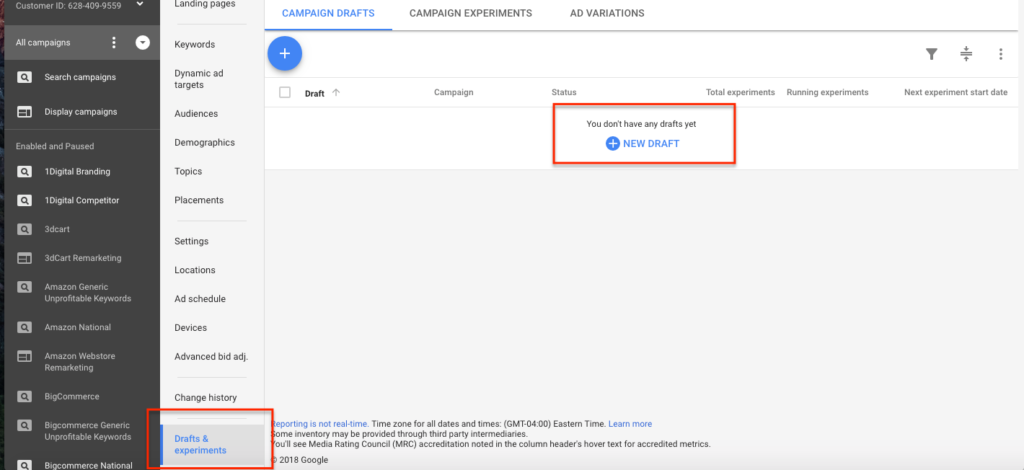This screenshot has width=1024, height=470.
Task: Open the Placements page
Action: tap(199, 200)
